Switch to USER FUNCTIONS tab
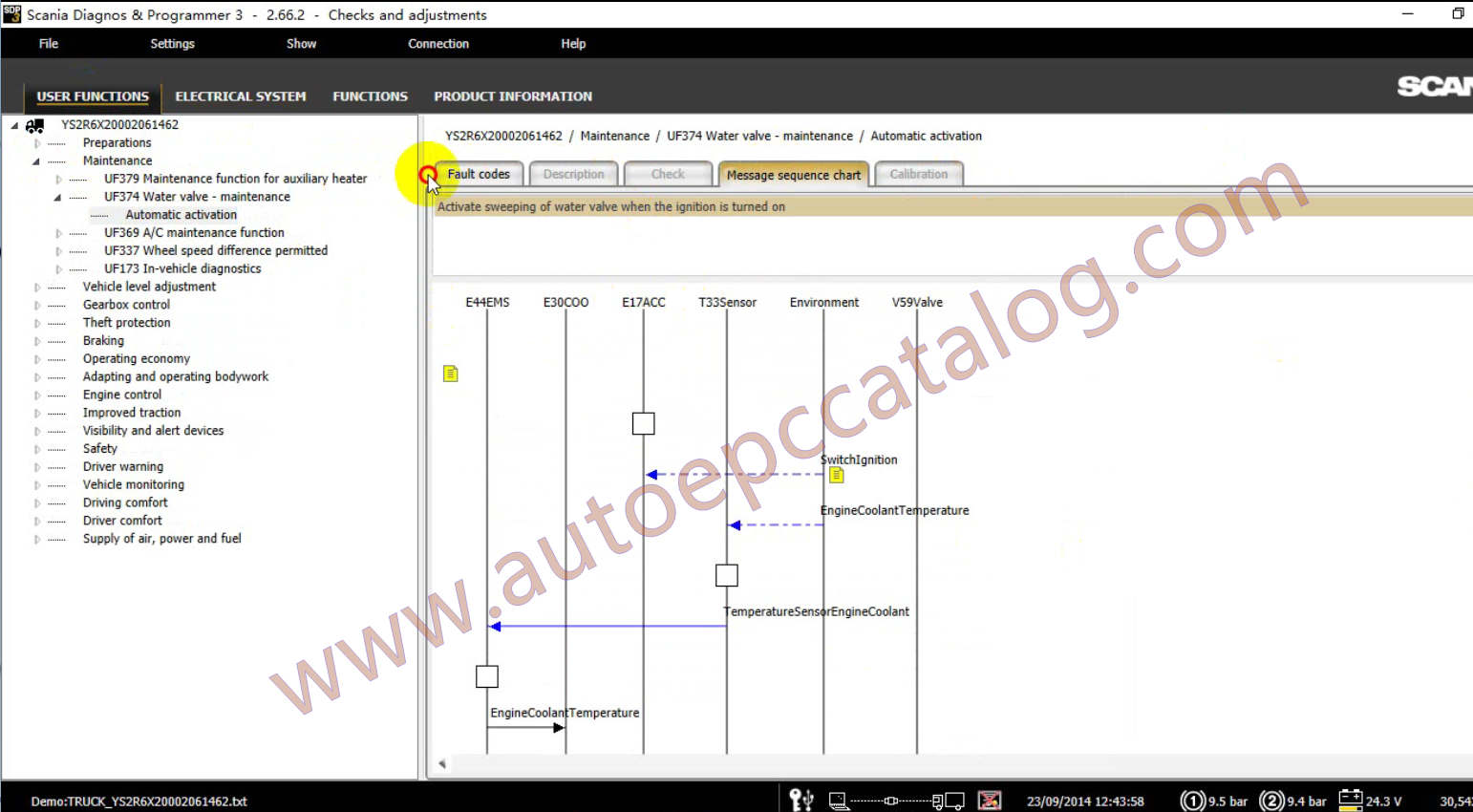Screen dimensions: 1473x812 tap(93, 96)
